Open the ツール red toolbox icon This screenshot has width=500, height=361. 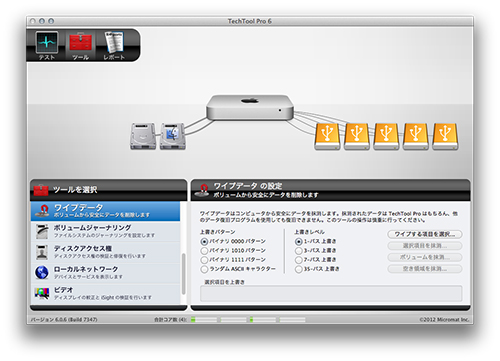click(x=80, y=43)
